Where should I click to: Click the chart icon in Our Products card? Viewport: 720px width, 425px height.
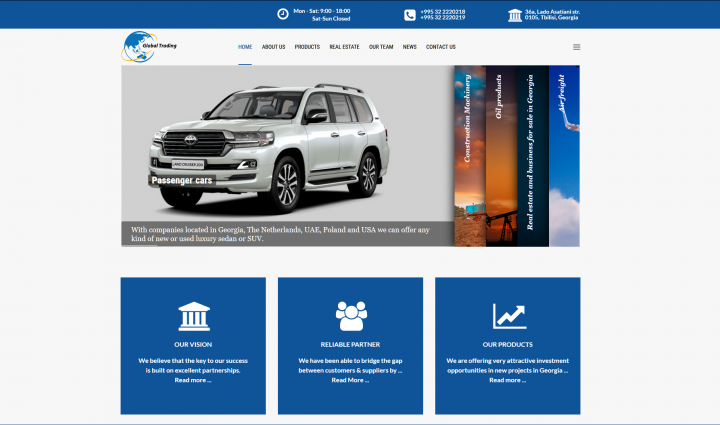click(509, 316)
